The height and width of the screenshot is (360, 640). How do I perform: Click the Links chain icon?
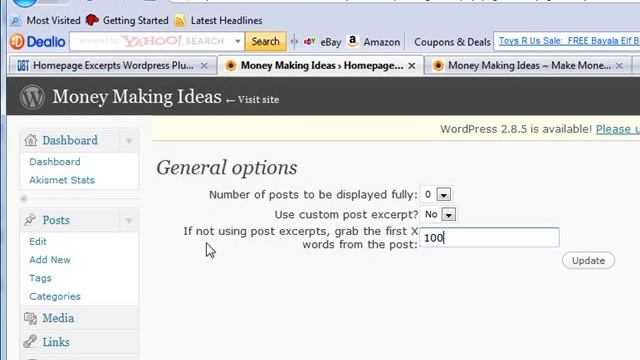tap(30, 341)
